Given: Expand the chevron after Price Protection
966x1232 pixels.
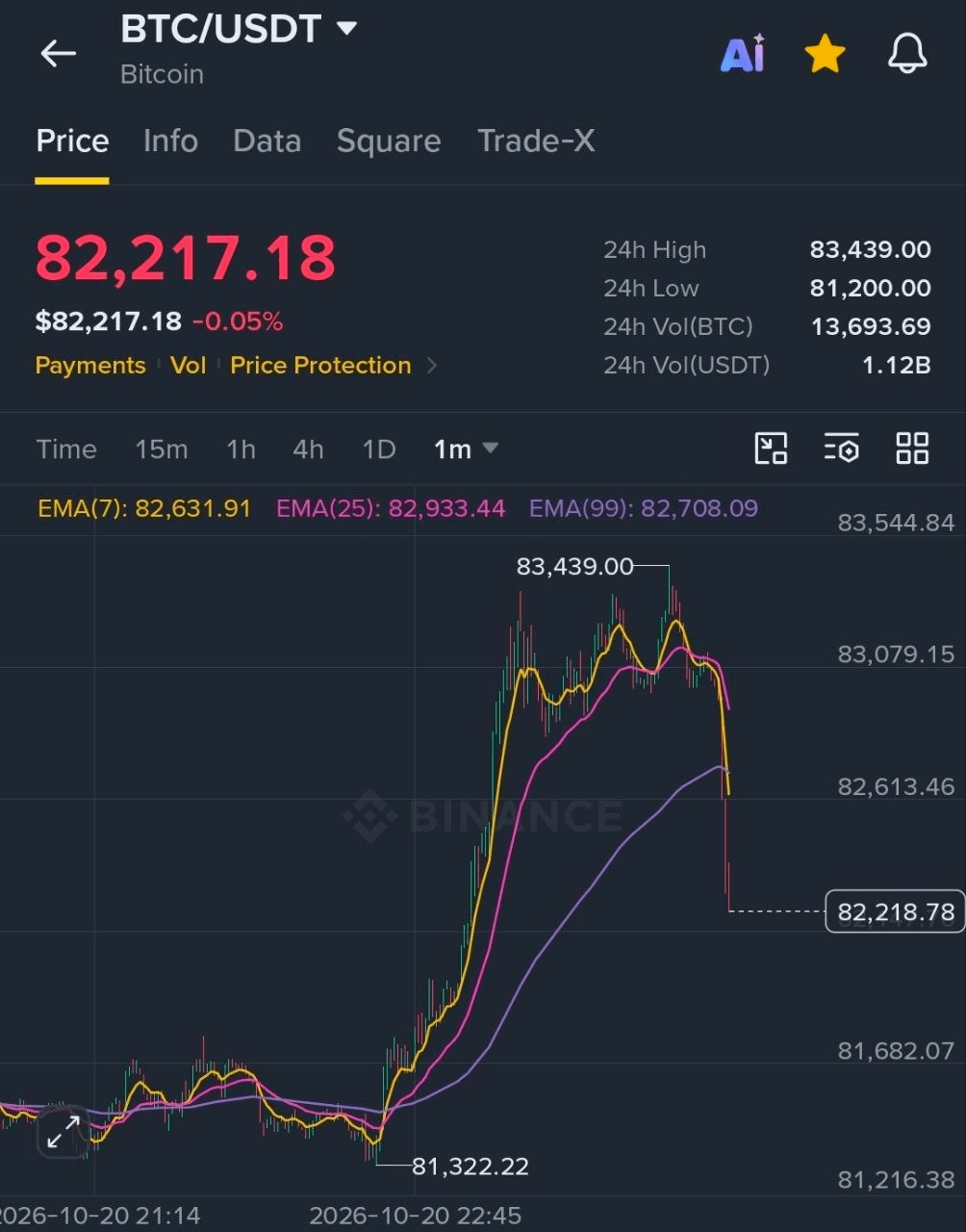Looking at the screenshot, I should 431,366.
